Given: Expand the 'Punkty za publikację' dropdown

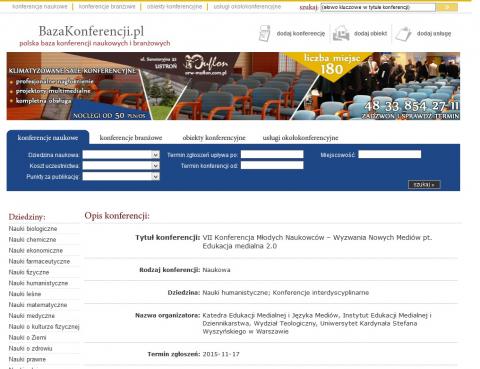Looking at the screenshot, I should point(121,177).
